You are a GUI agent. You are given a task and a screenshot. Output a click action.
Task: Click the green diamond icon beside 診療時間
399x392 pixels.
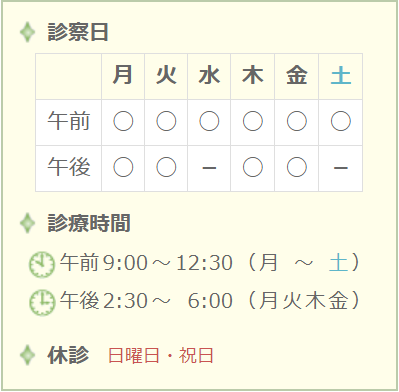pyautogui.click(x=27, y=223)
